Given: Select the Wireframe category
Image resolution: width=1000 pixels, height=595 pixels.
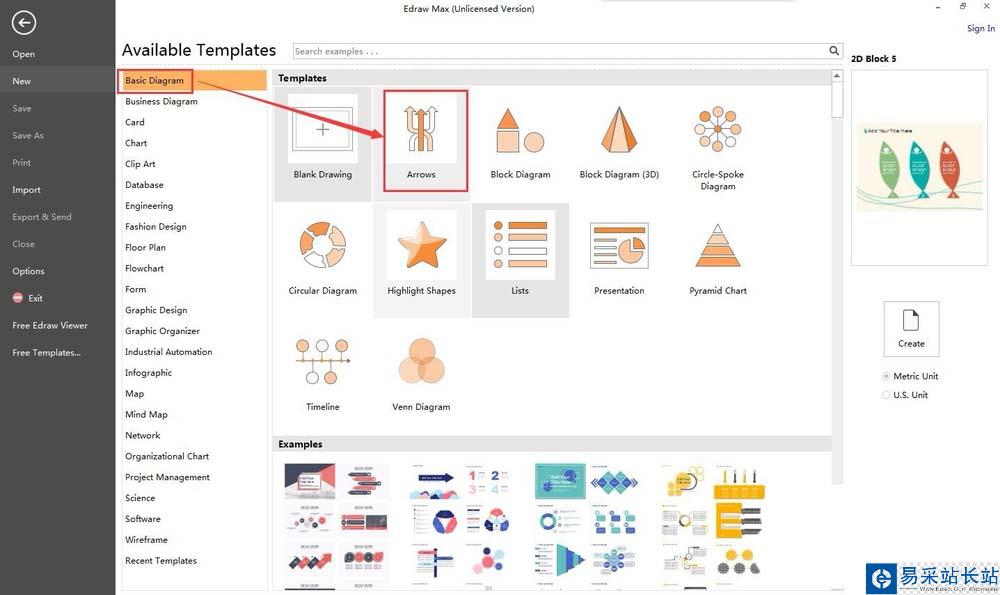Looking at the screenshot, I should [147, 540].
